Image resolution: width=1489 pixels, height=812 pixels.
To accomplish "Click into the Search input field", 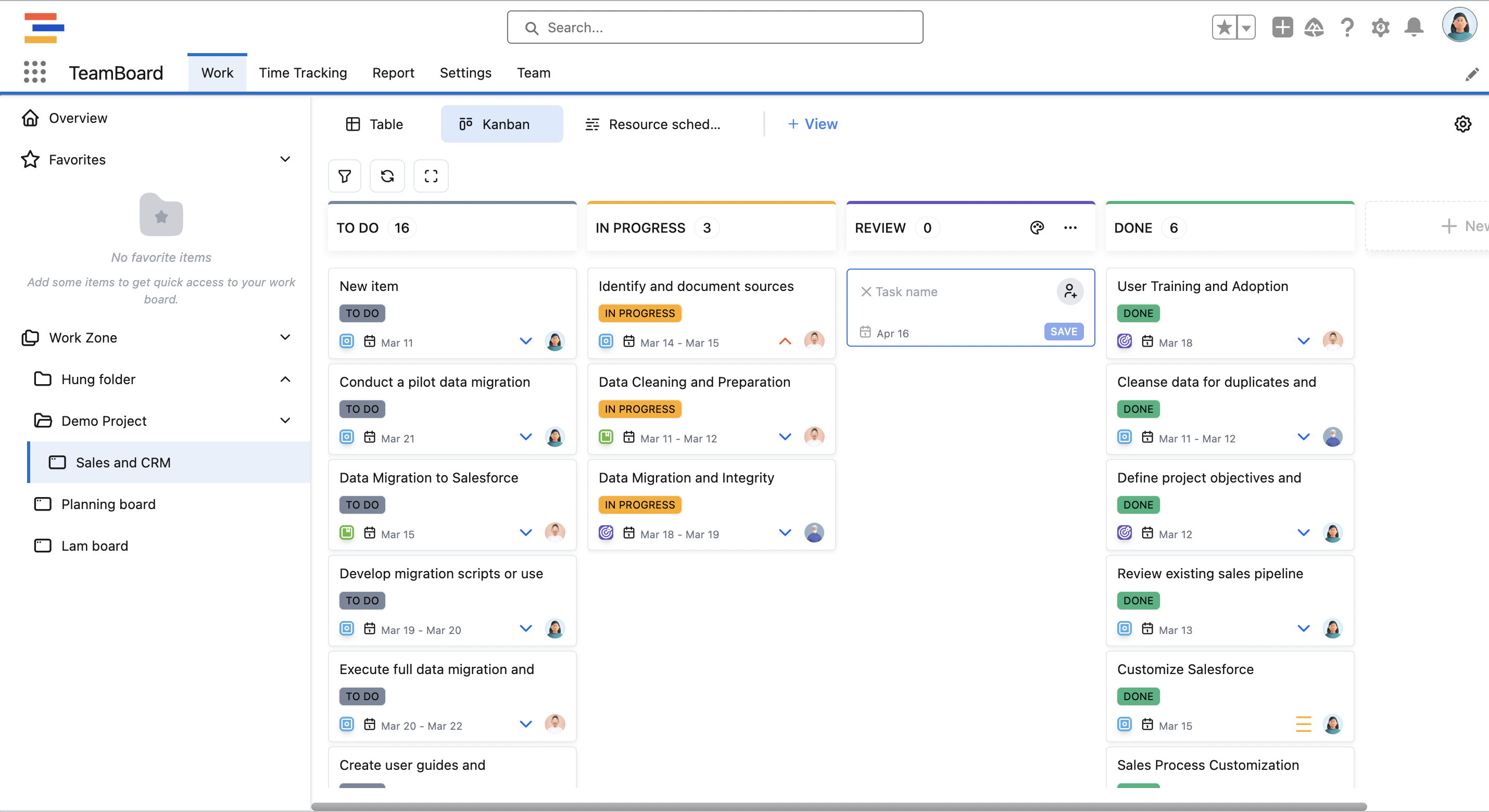I will tap(715, 27).
